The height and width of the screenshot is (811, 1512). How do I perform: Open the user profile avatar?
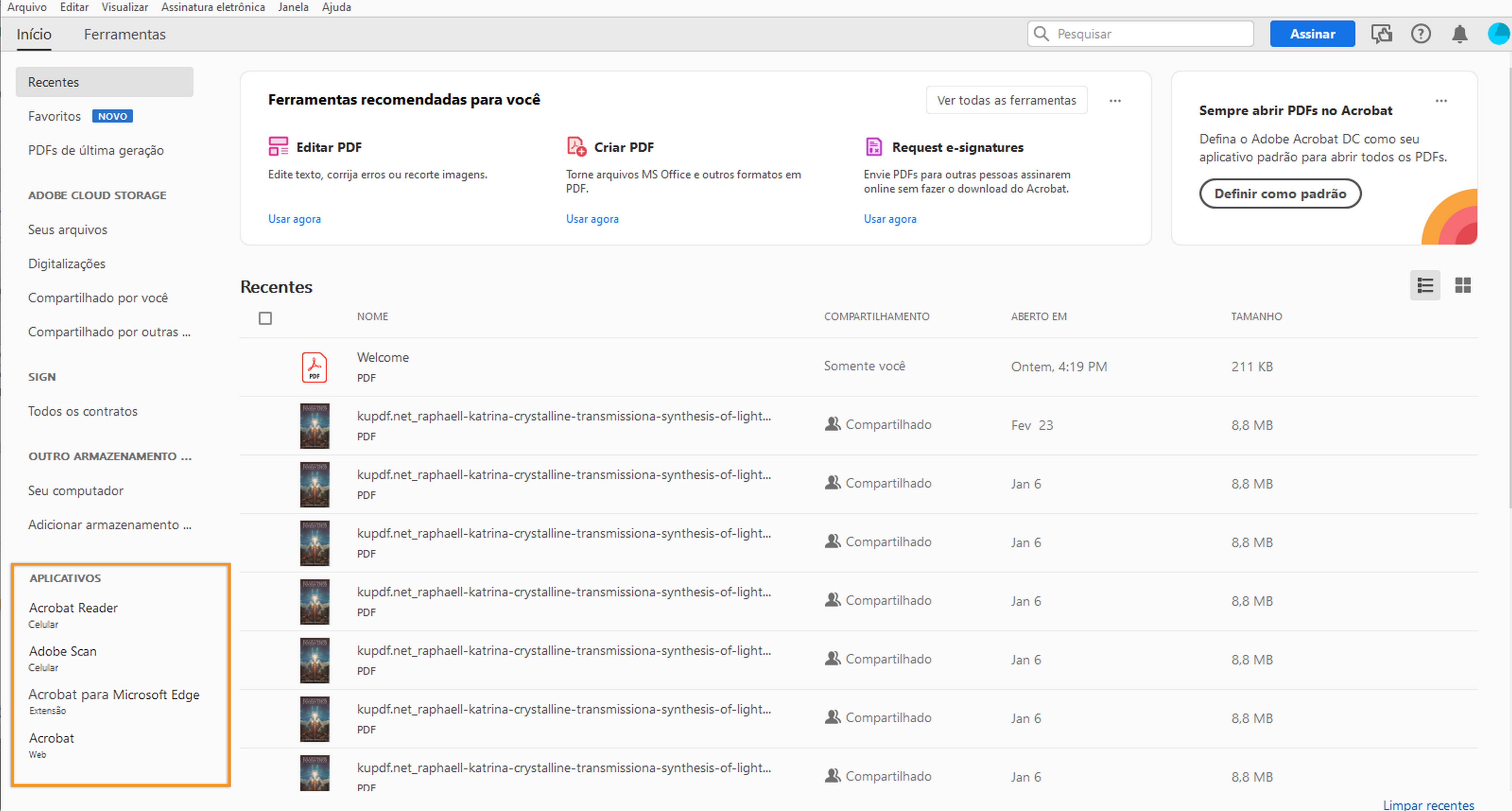(1498, 34)
